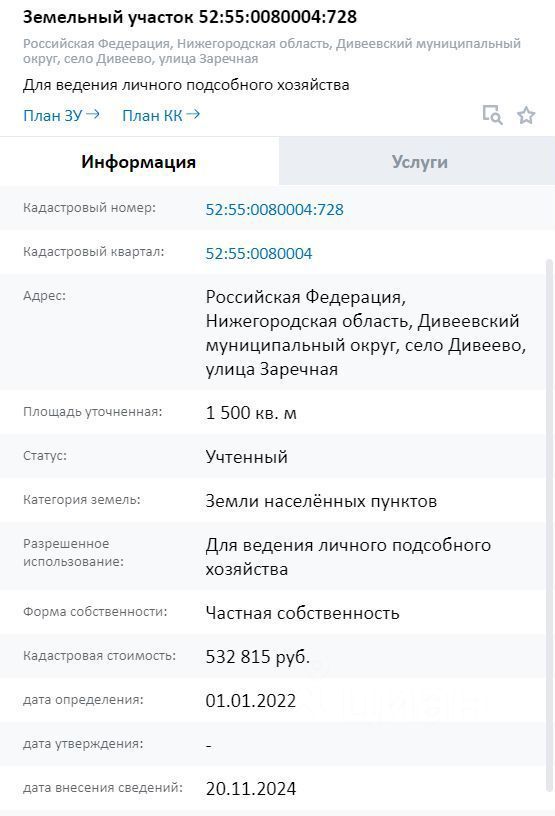Click the address value text in table
This screenshot has width=555, height=816.
365,333
